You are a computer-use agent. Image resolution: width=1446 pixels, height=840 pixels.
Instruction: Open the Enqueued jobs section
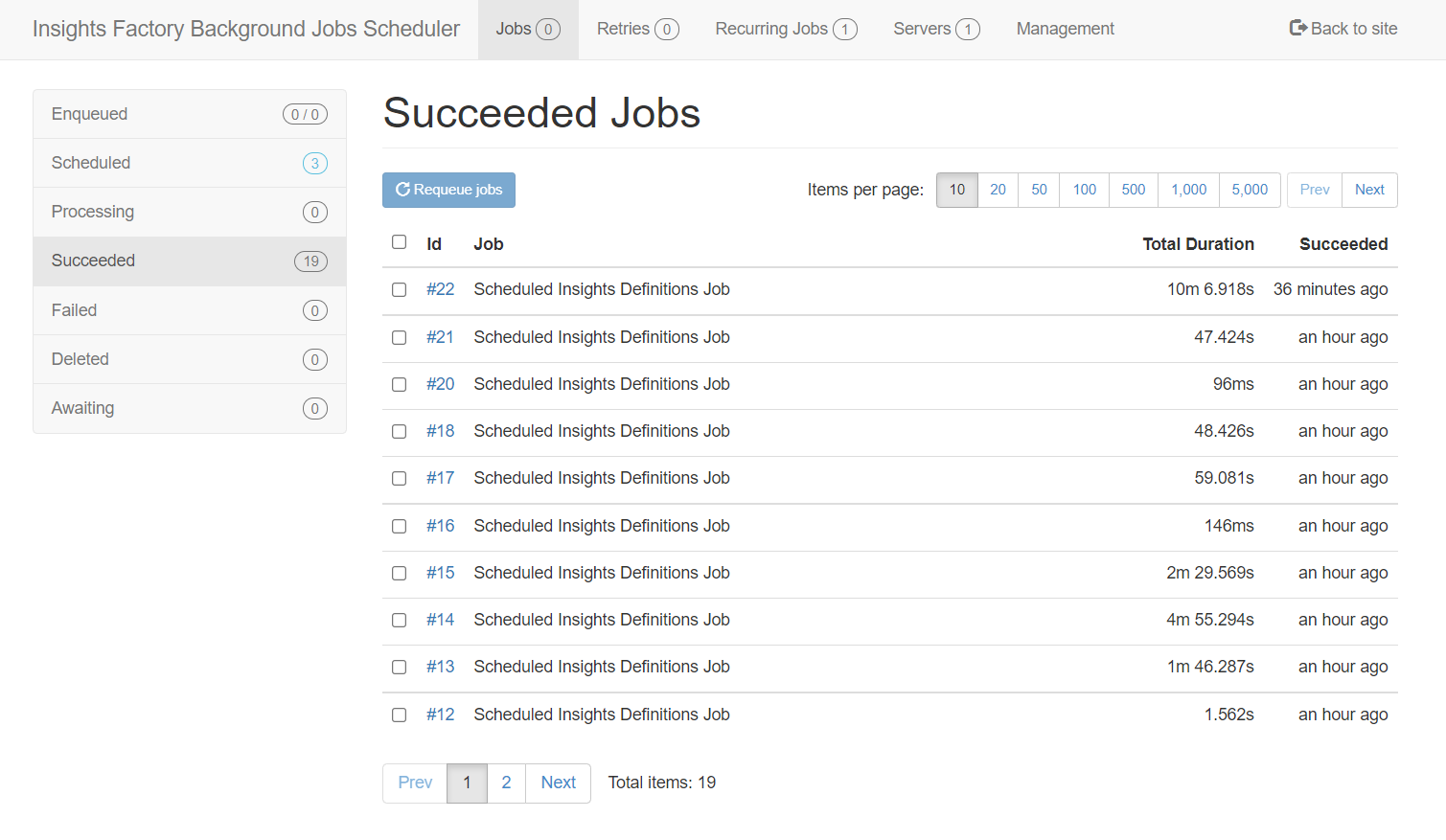tap(189, 114)
